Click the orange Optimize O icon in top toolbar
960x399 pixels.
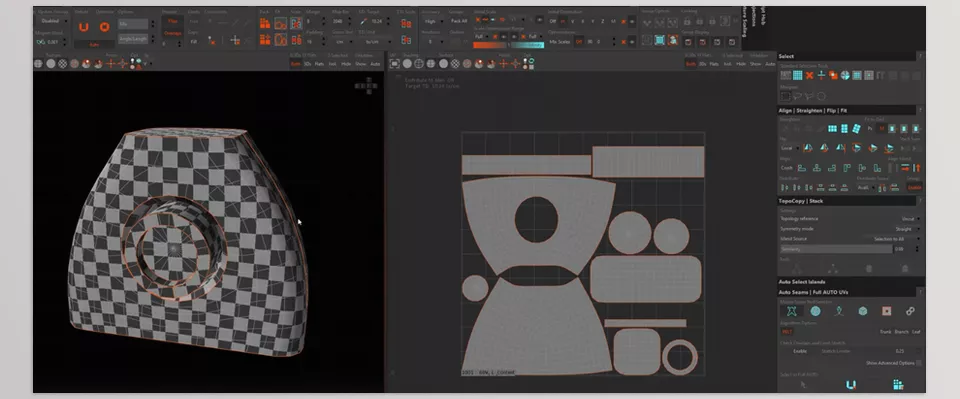104,27
